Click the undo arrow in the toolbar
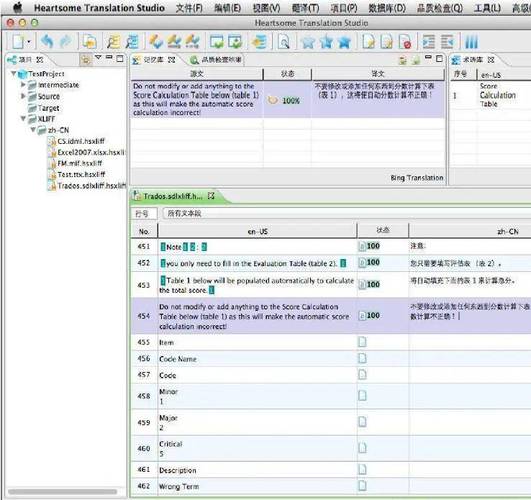The height and width of the screenshot is (500, 531). pos(47,42)
